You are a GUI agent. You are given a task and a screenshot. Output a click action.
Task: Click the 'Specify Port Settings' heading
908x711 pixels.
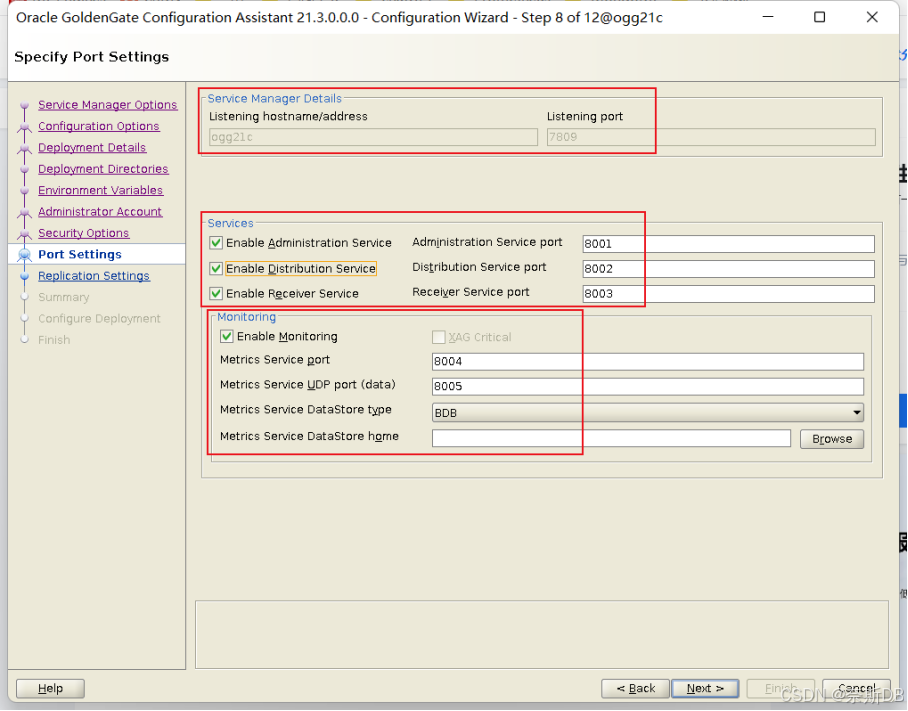click(91, 57)
